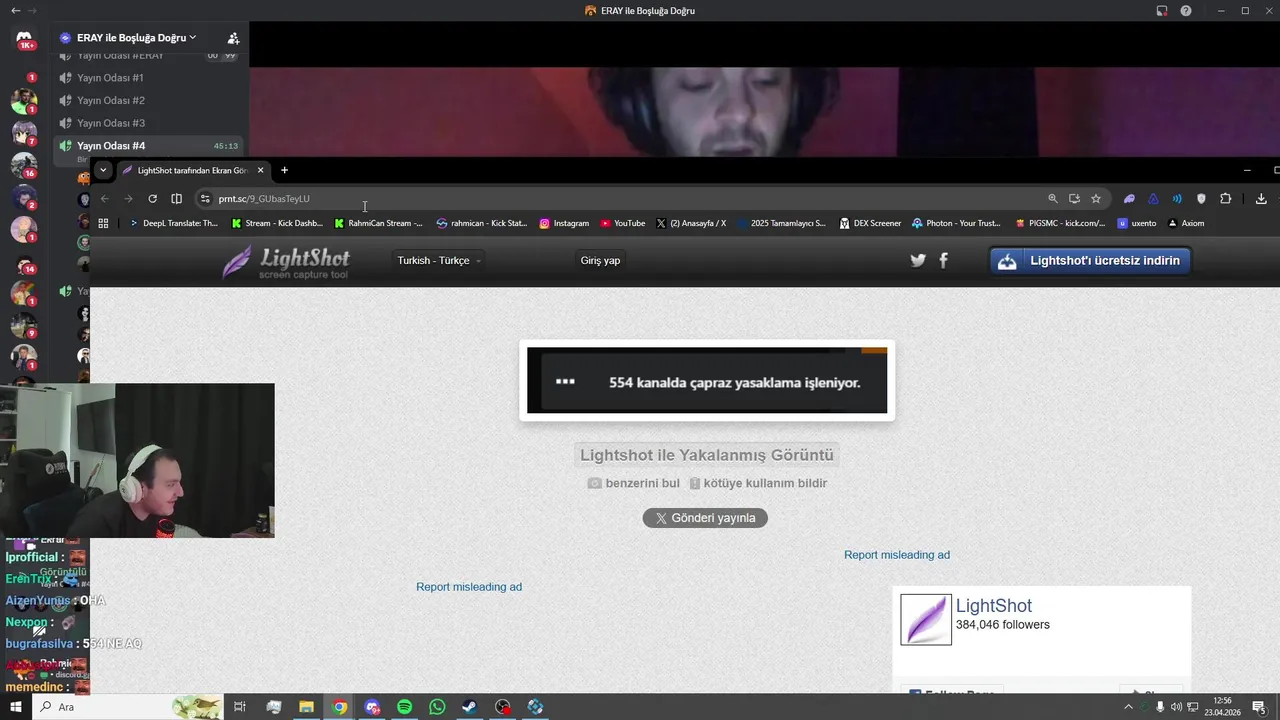This screenshot has height=720, width=1280.
Task: Open blue triangle extension icon
Action: coord(1153,198)
